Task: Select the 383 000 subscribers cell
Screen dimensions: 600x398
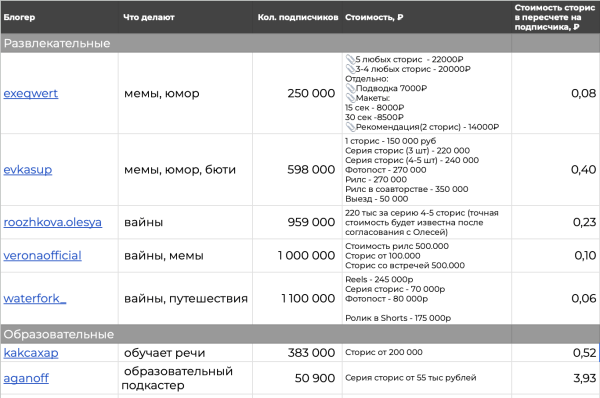Action: [297, 352]
